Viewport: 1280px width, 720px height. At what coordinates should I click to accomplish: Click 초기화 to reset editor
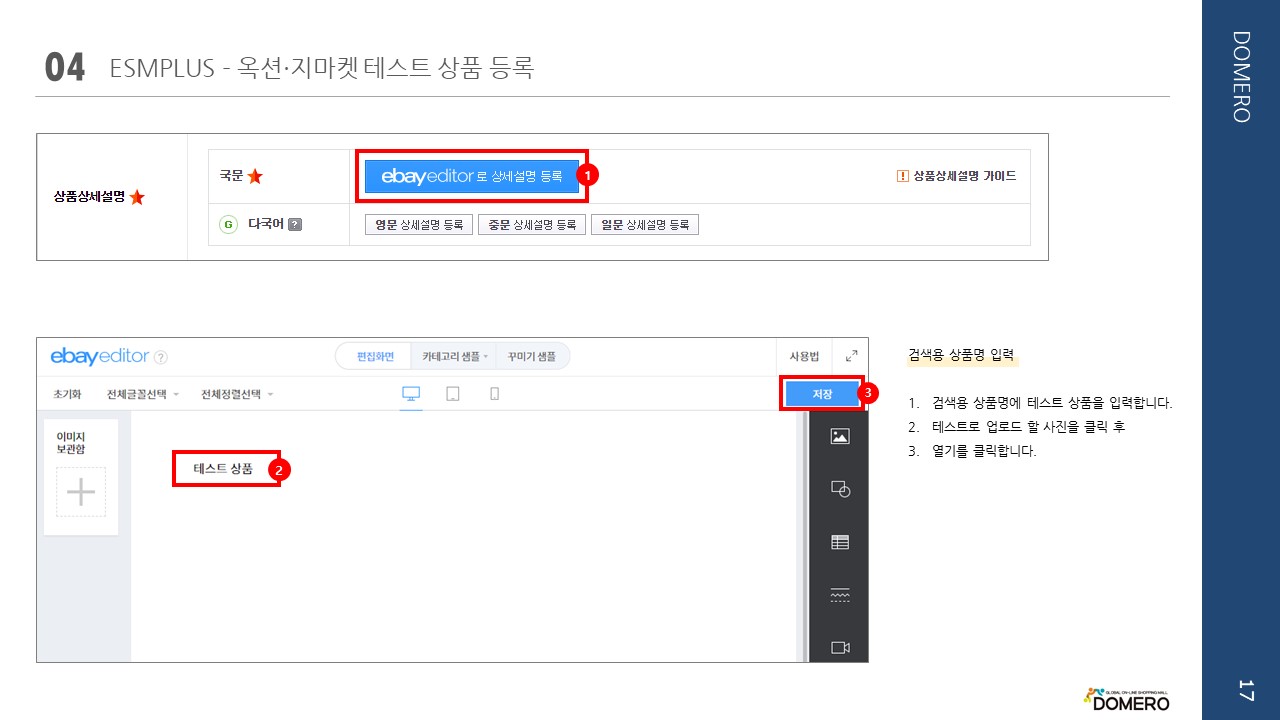[67, 394]
